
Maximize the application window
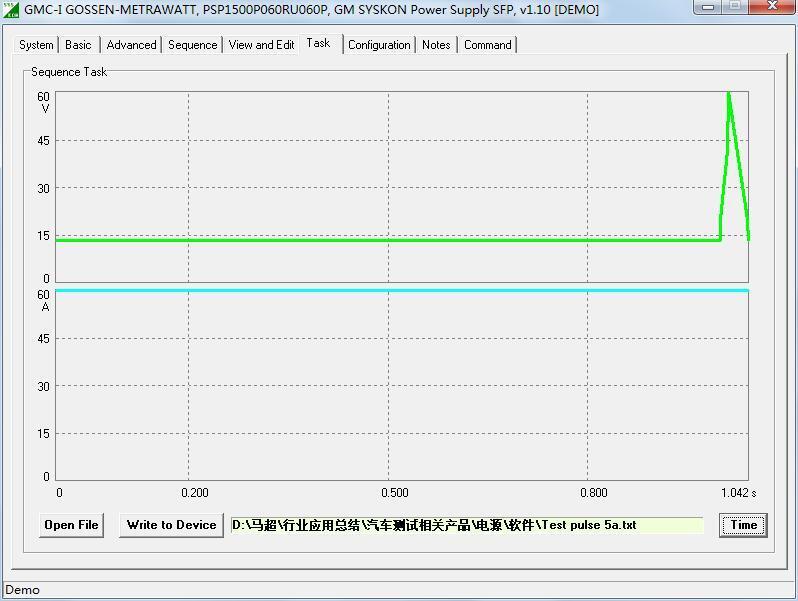[735, 8]
